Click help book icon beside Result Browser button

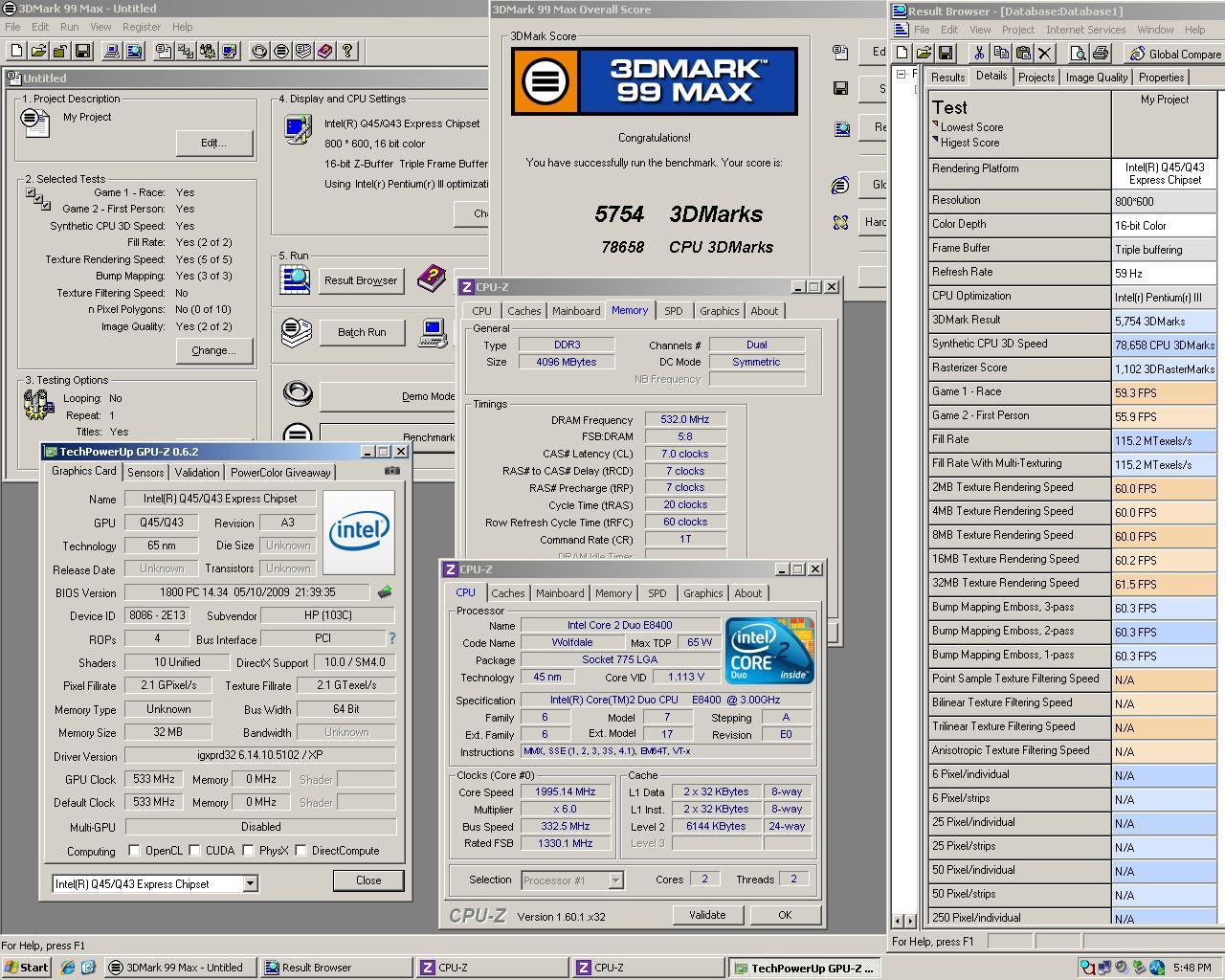click(432, 278)
